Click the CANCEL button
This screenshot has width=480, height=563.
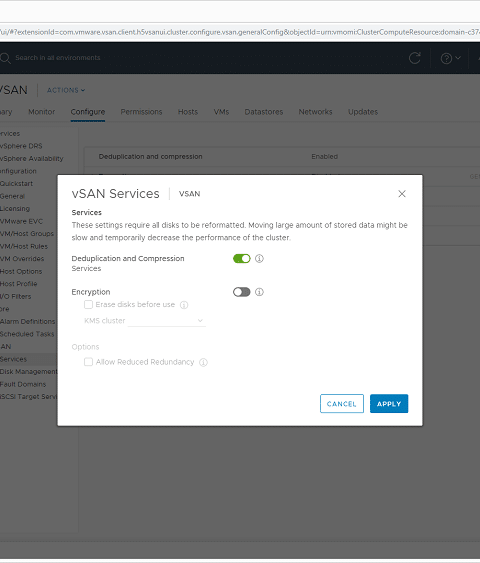pos(342,404)
